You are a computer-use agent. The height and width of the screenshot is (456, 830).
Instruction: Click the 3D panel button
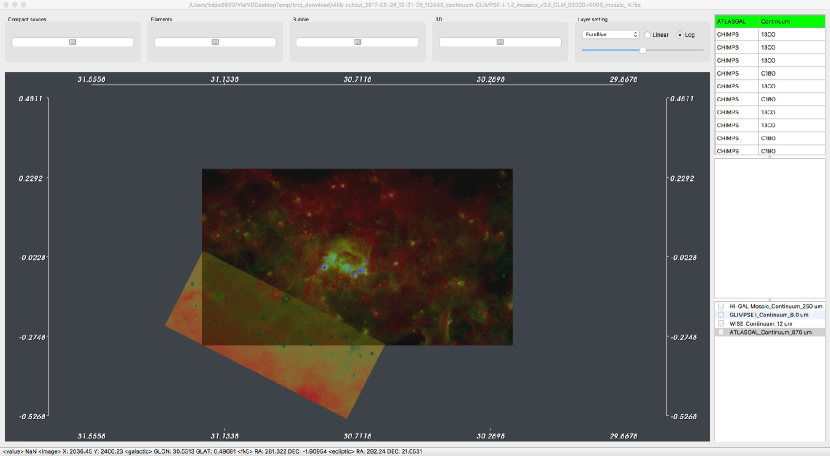(x=500, y=42)
